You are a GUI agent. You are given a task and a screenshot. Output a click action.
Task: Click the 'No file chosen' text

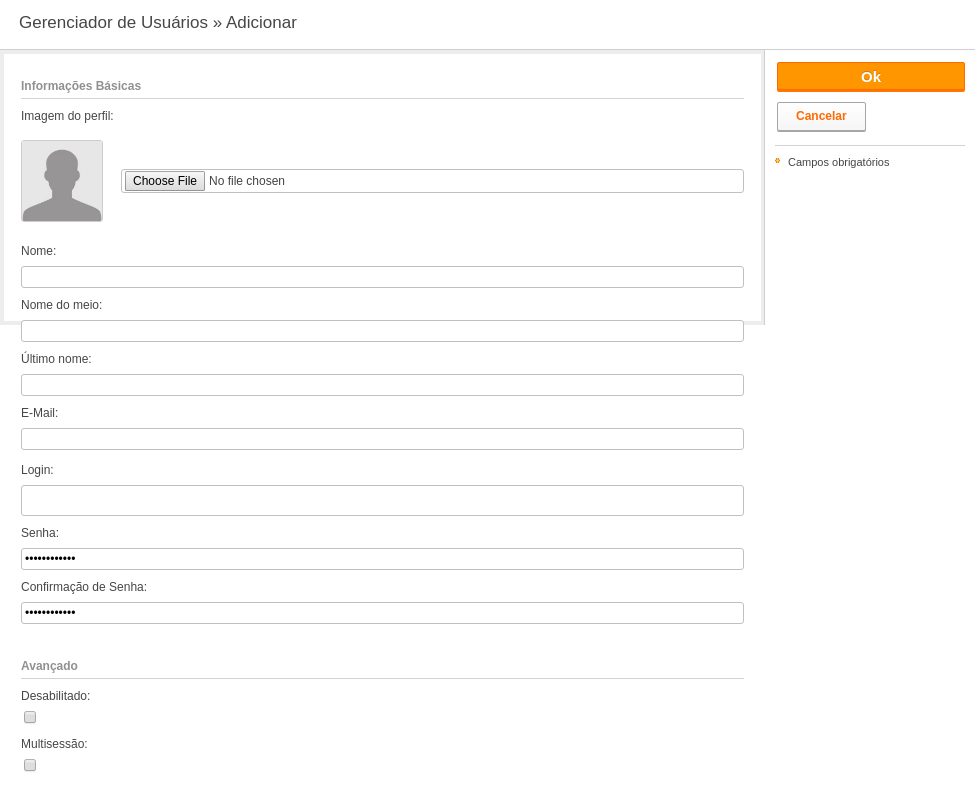click(247, 181)
